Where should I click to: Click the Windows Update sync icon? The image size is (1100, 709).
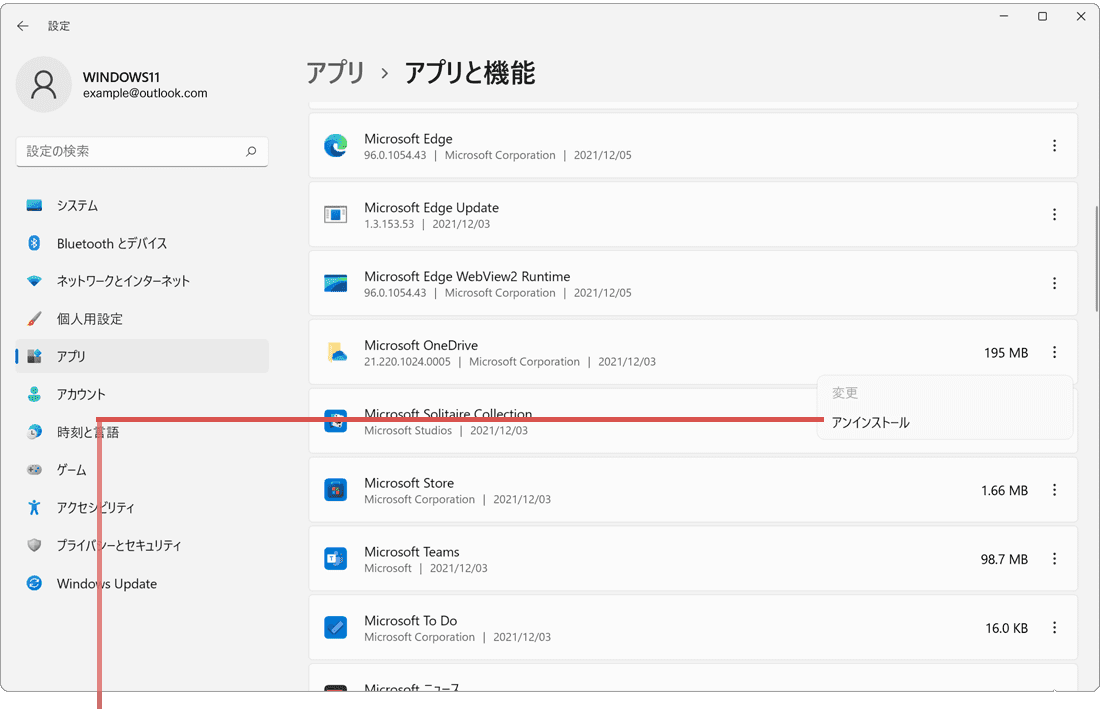click(x=34, y=583)
